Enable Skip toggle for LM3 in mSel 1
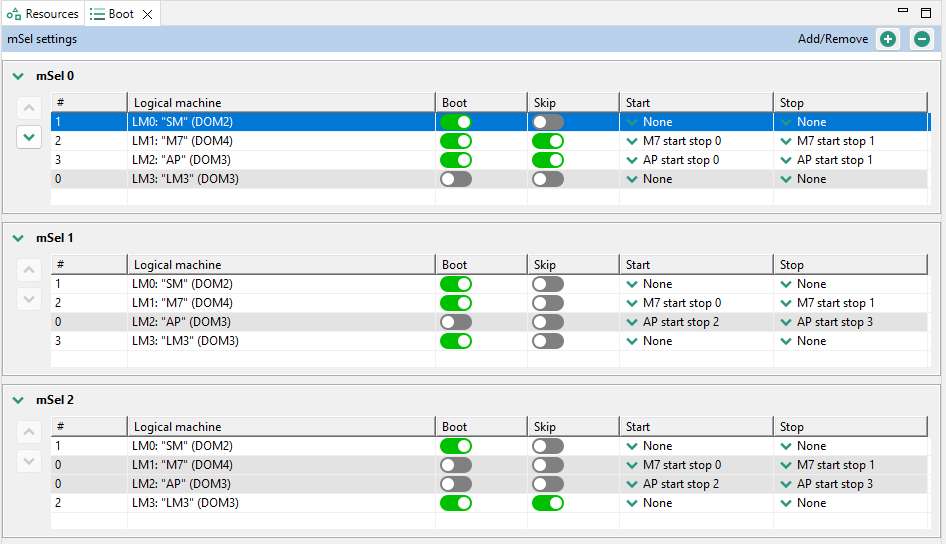The height and width of the screenshot is (544, 946). pos(547,341)
